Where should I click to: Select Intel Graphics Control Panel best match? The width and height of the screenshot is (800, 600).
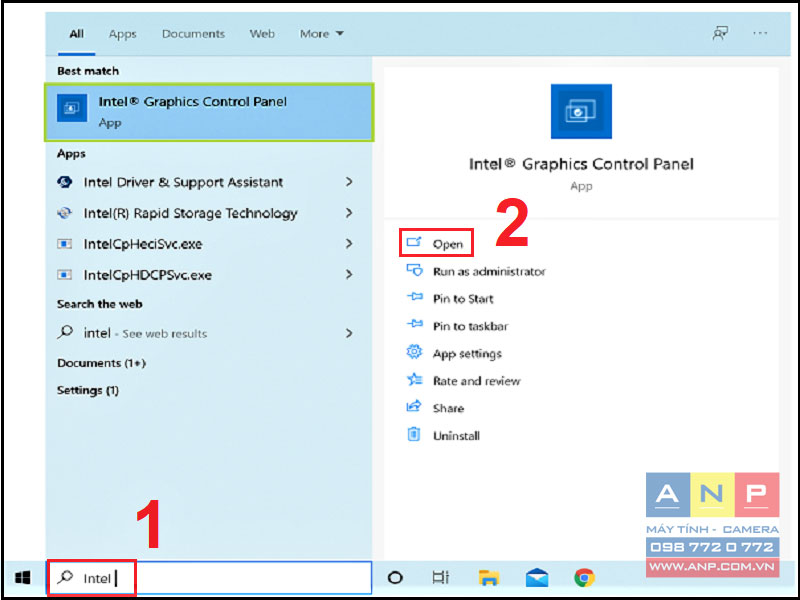pos(209,112)
